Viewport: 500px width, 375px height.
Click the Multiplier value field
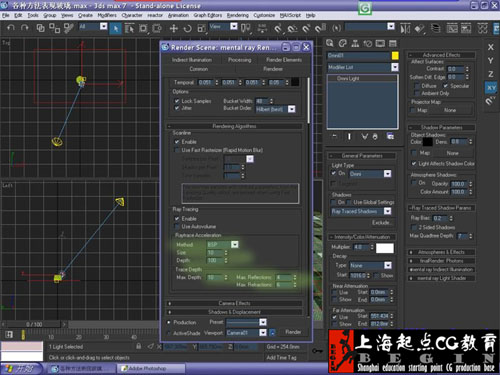360,247
